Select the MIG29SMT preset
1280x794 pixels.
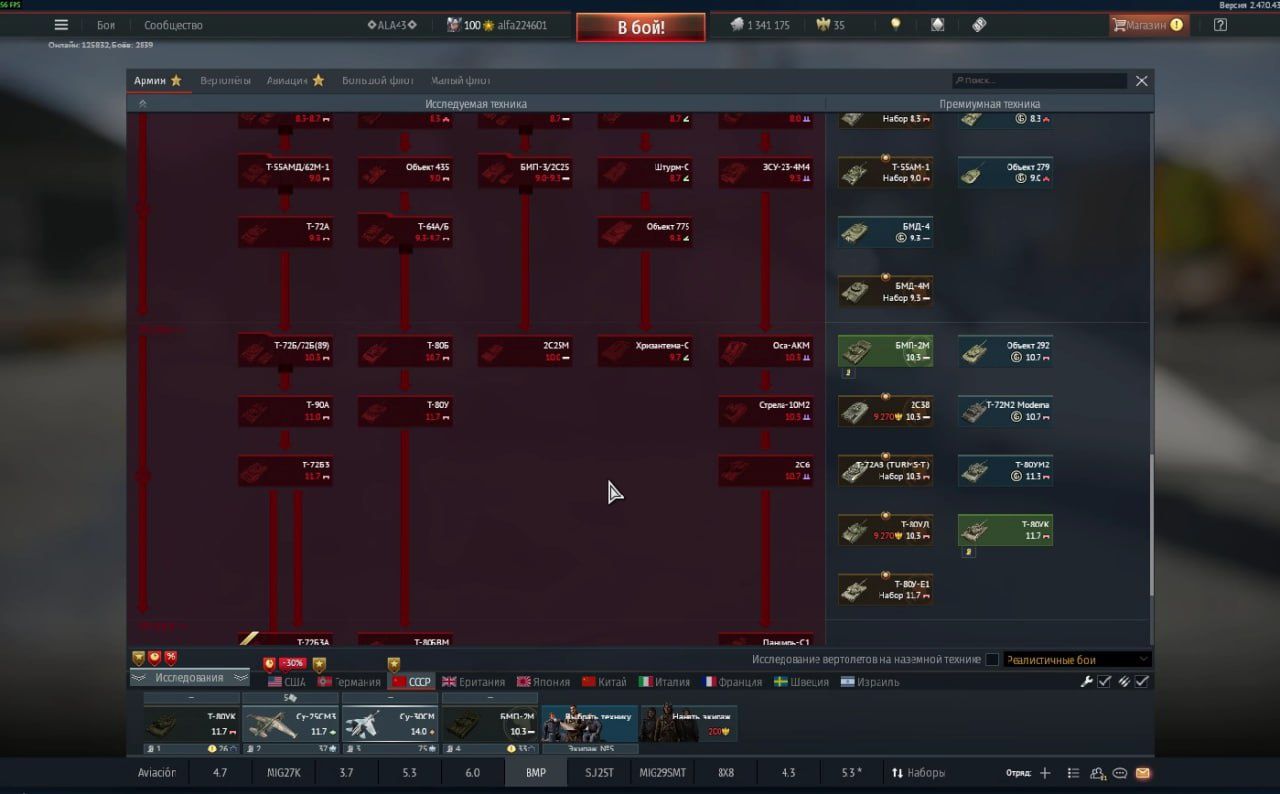(x=663, y=773)
